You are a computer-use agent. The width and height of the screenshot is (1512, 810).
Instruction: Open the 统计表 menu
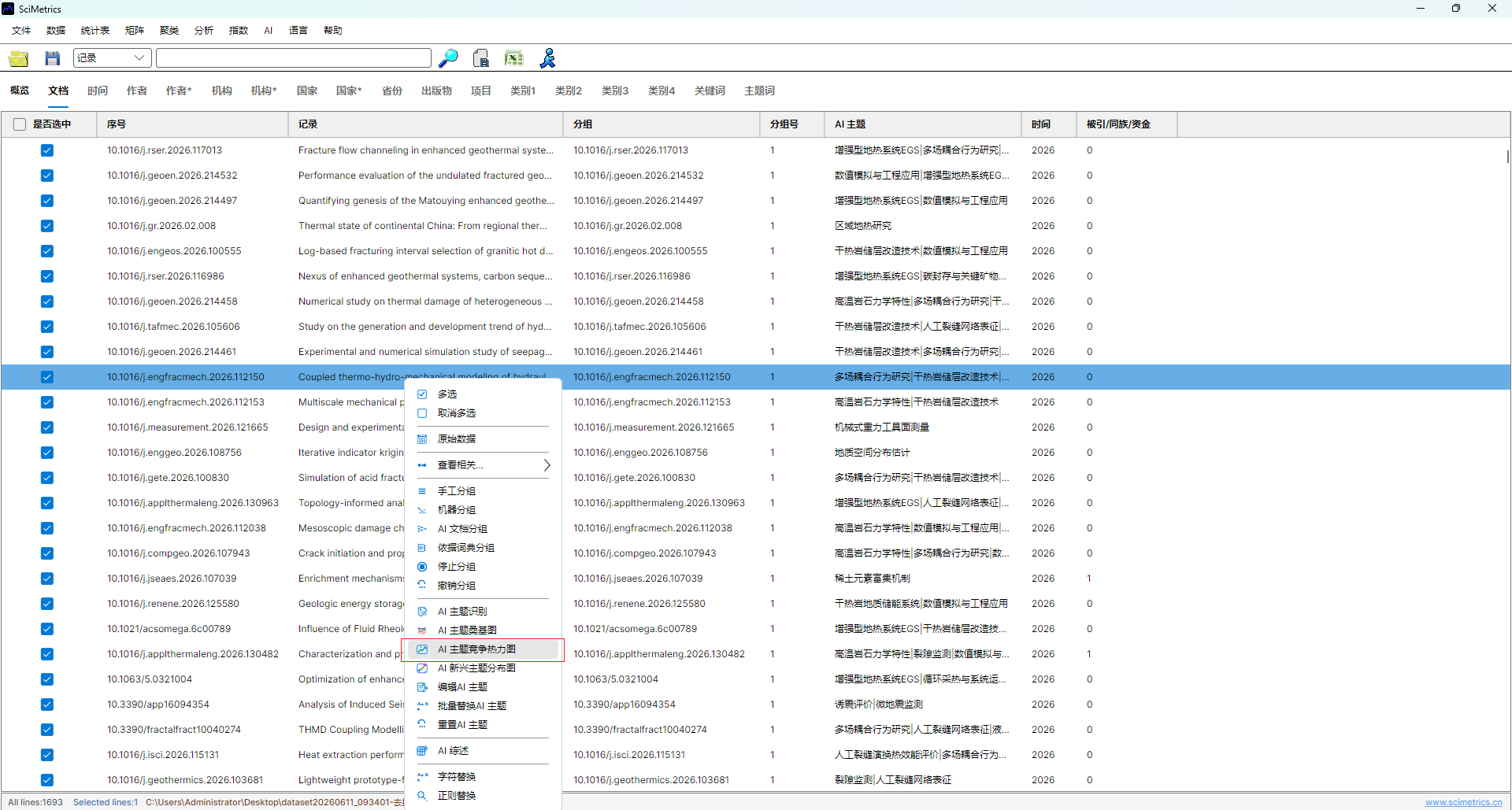point(95,31)
